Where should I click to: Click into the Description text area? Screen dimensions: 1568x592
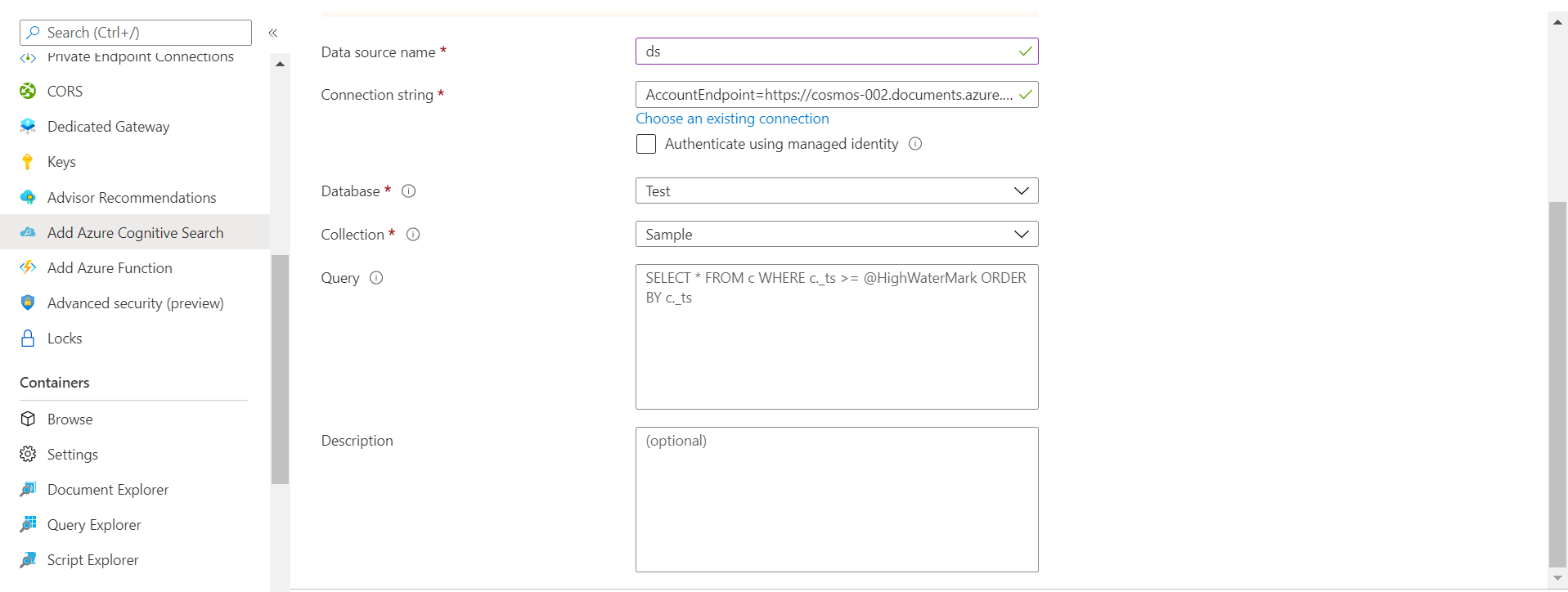pos(836,499)
